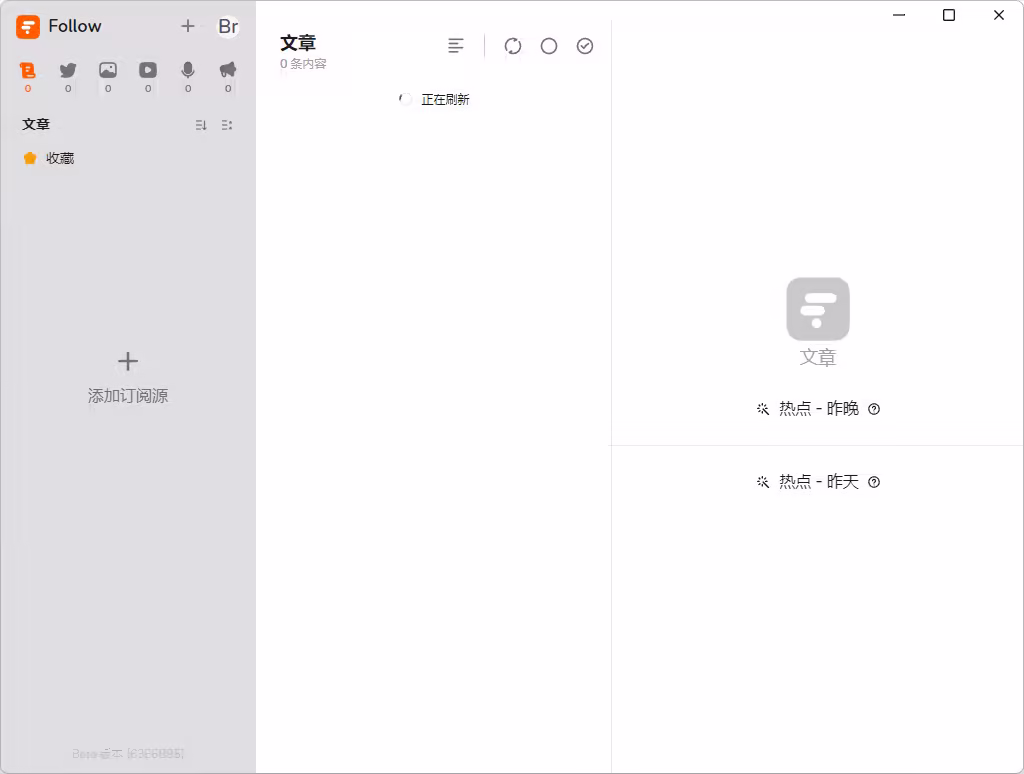Switch article list view layout
1024x774 pixels.
pos(456,46)
